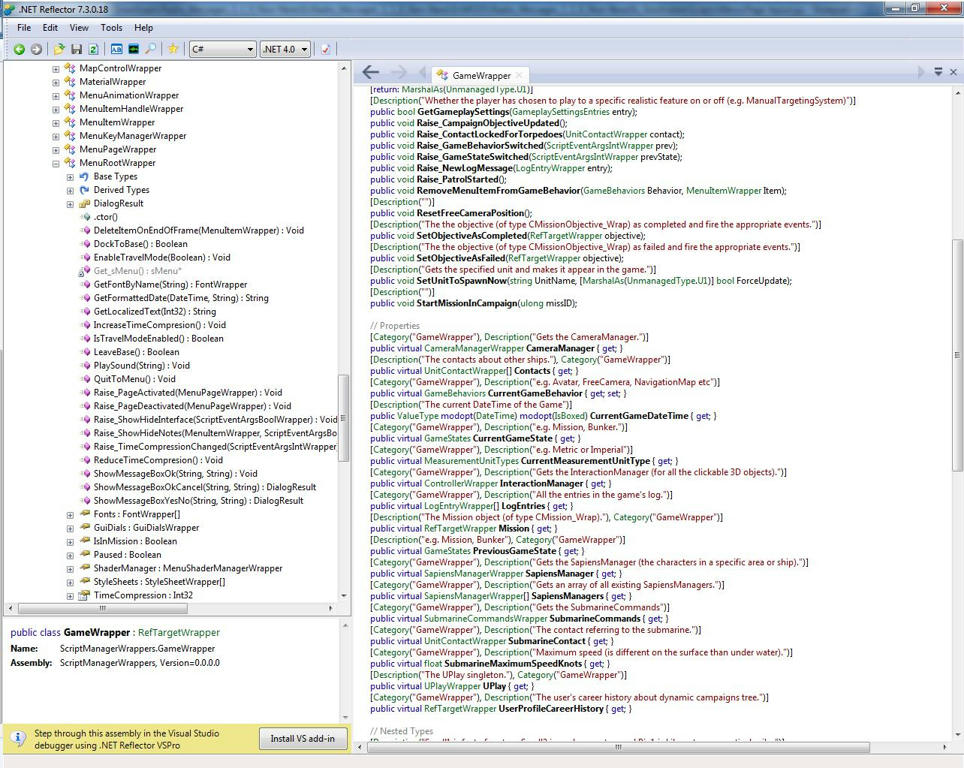The height and width of the screenshot is (768, 964).
Task: Expand the MapControlWrapper node
Action: 56,69
